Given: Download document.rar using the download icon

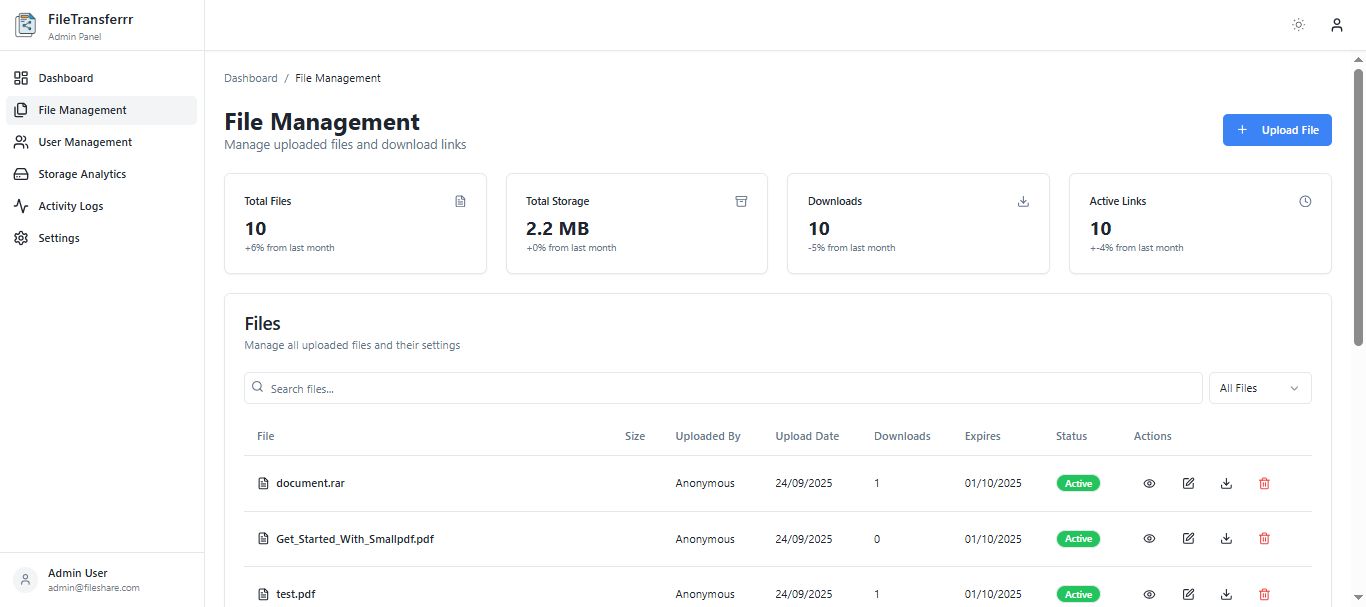Looking at the screenshot, I should point(1226,483).
